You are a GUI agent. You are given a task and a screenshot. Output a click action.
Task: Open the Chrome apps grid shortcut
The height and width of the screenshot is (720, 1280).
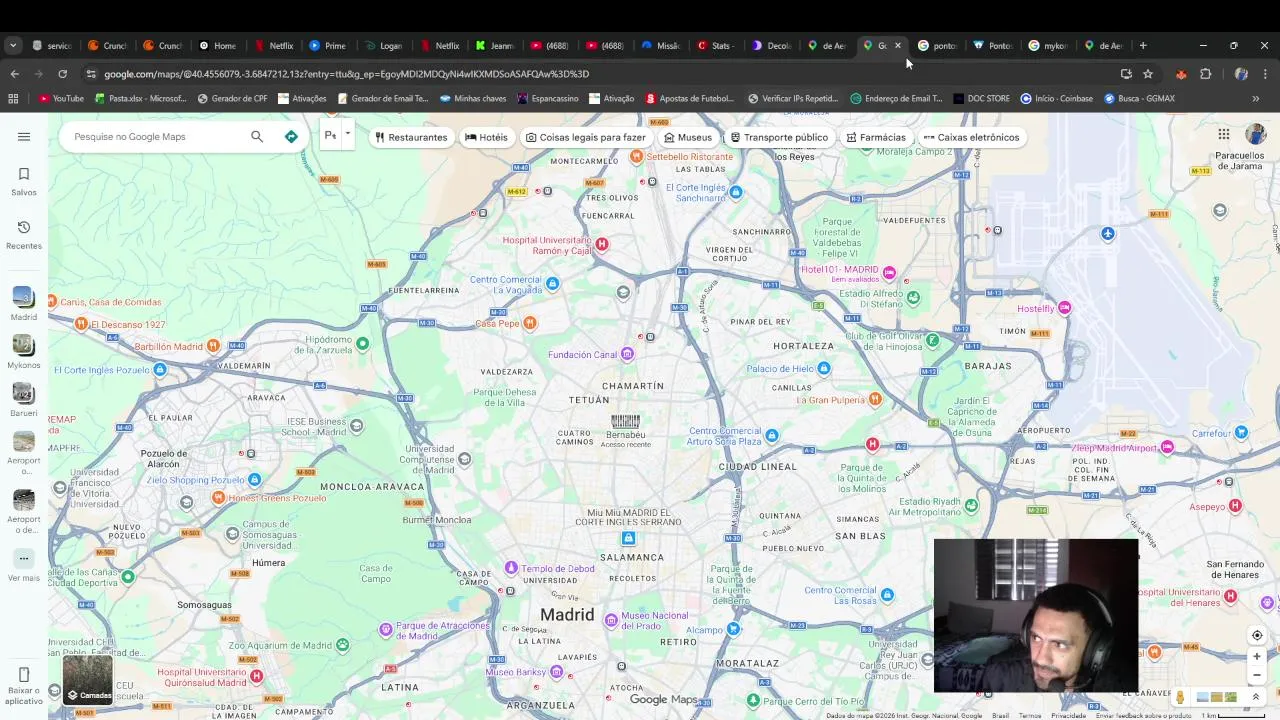pos(13,98)
